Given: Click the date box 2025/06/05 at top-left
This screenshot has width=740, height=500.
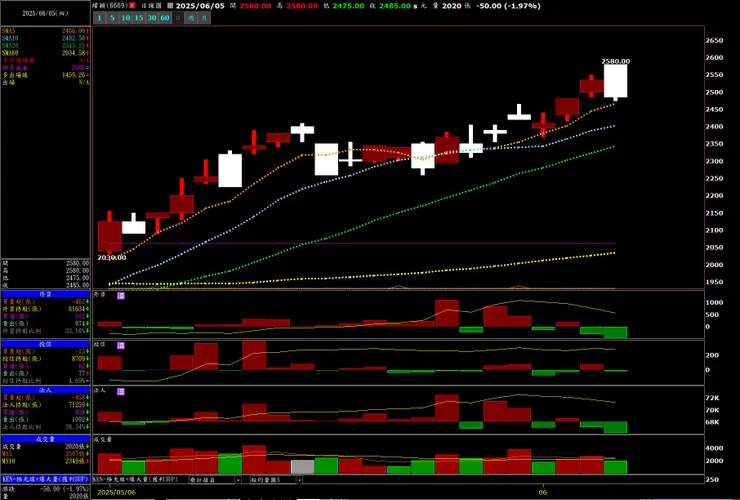Looking at the screenshot, I should click(x=45, y=13).
